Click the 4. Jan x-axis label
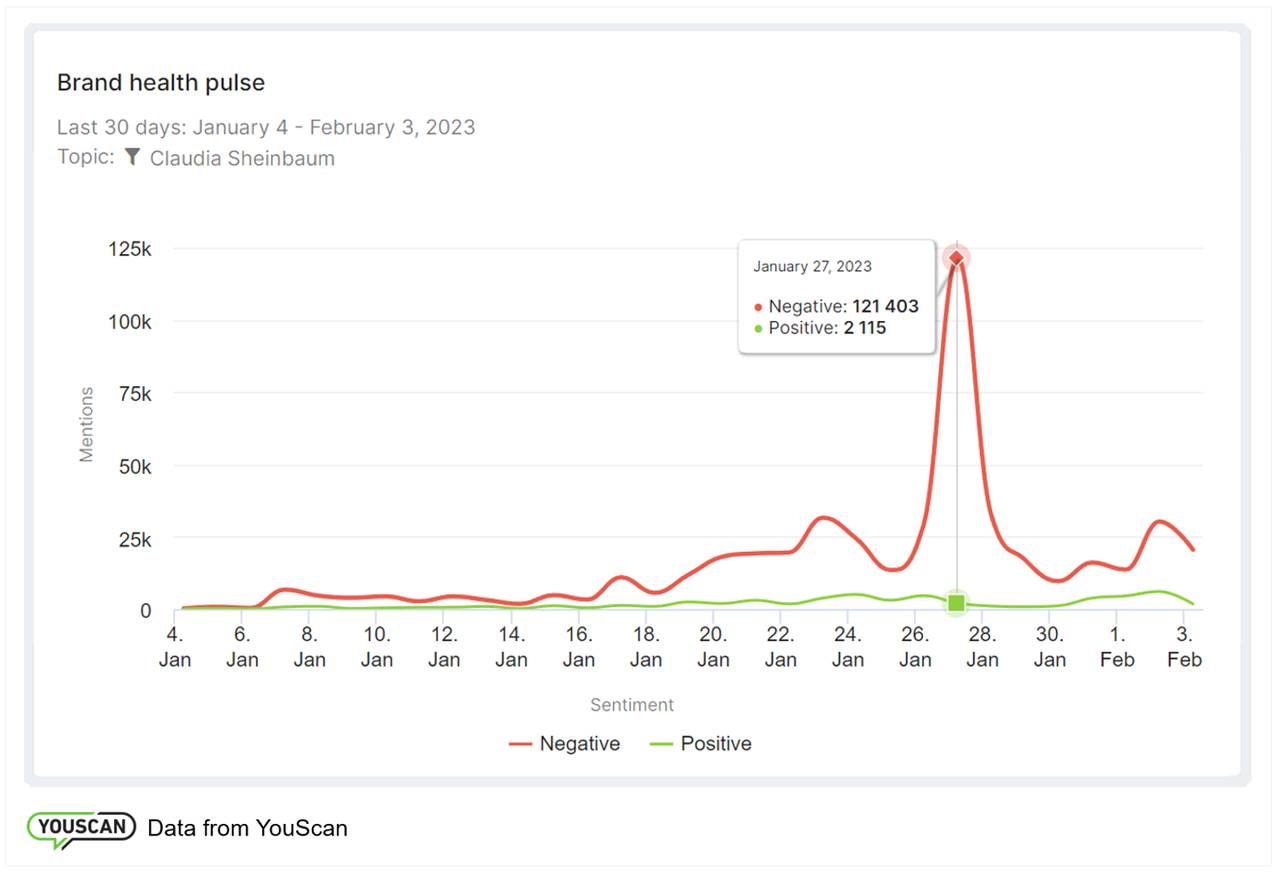Screen dimensions: 1280x876 (175, 646)
